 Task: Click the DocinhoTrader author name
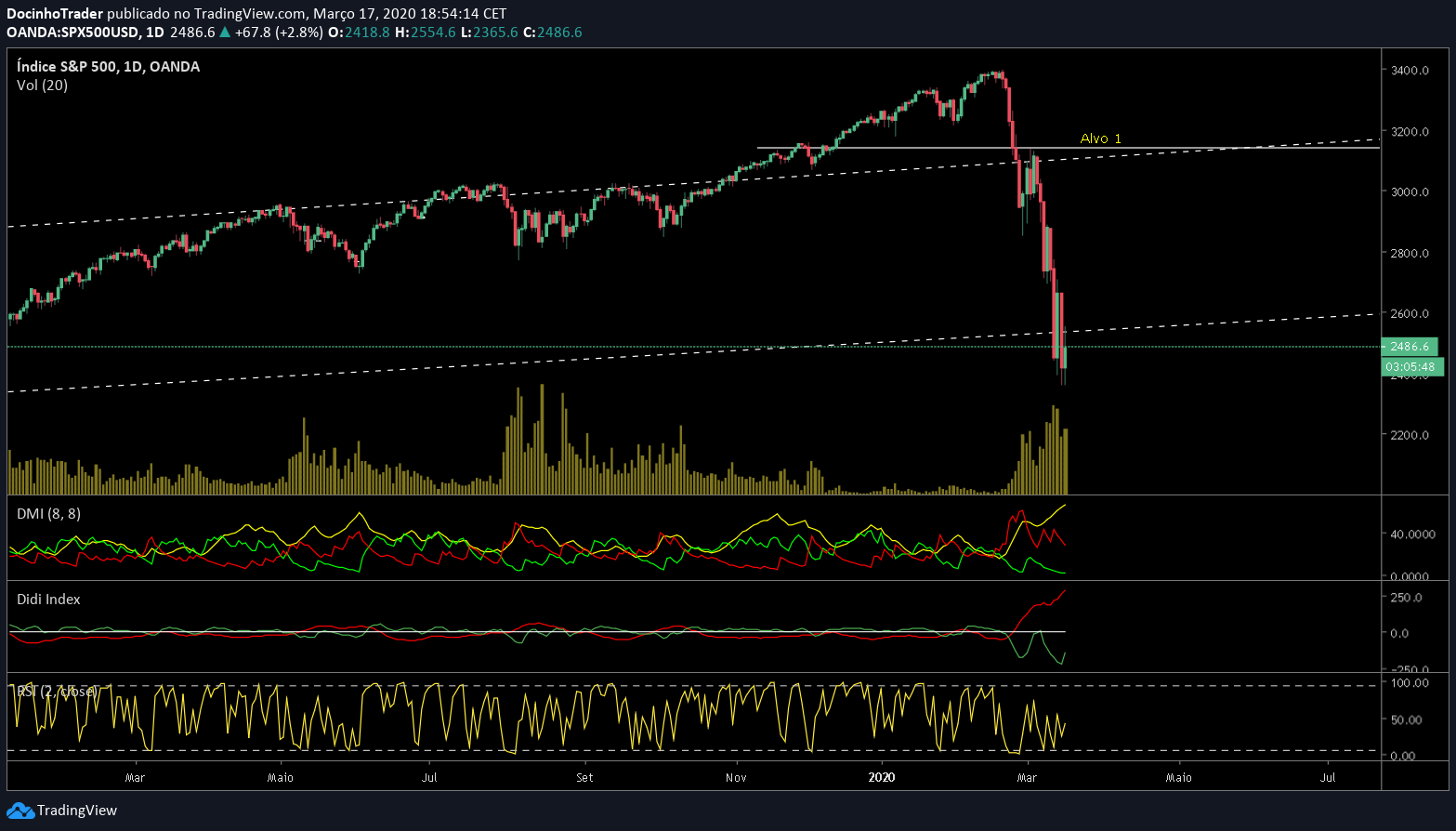[55, 14]
